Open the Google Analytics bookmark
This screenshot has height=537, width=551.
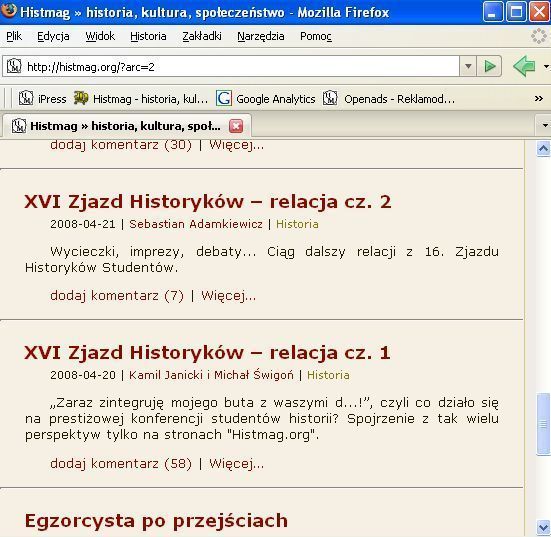tap(266, 99)
